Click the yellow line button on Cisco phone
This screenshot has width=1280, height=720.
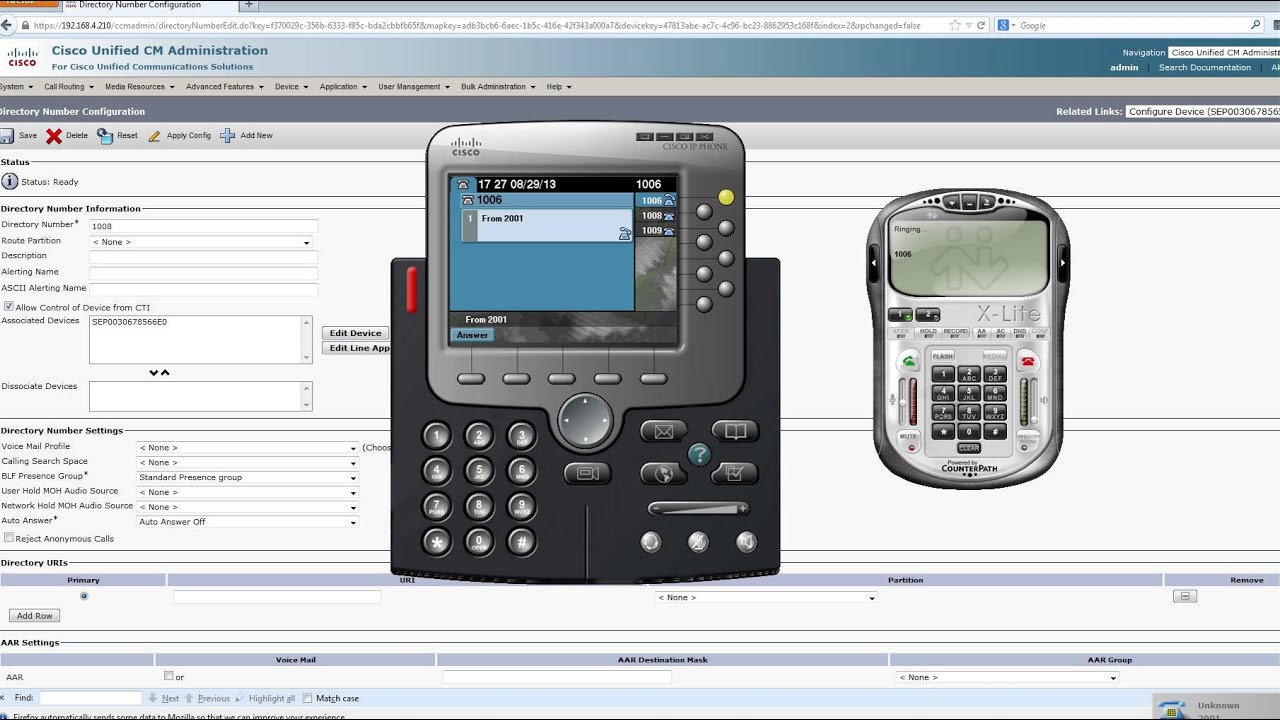coord(726,198)
